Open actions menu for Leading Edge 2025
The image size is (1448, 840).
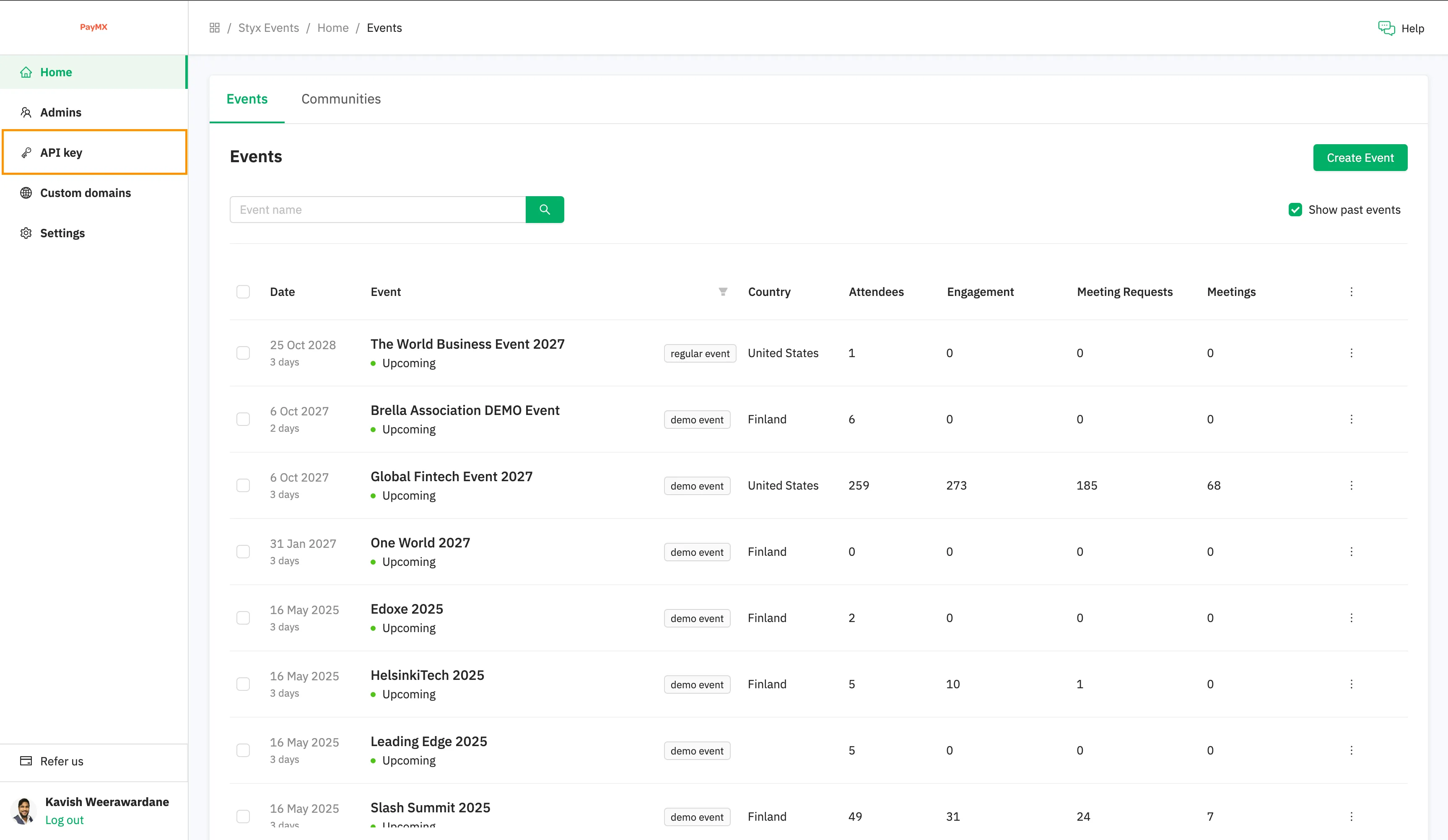click(x=1351, y=750)
